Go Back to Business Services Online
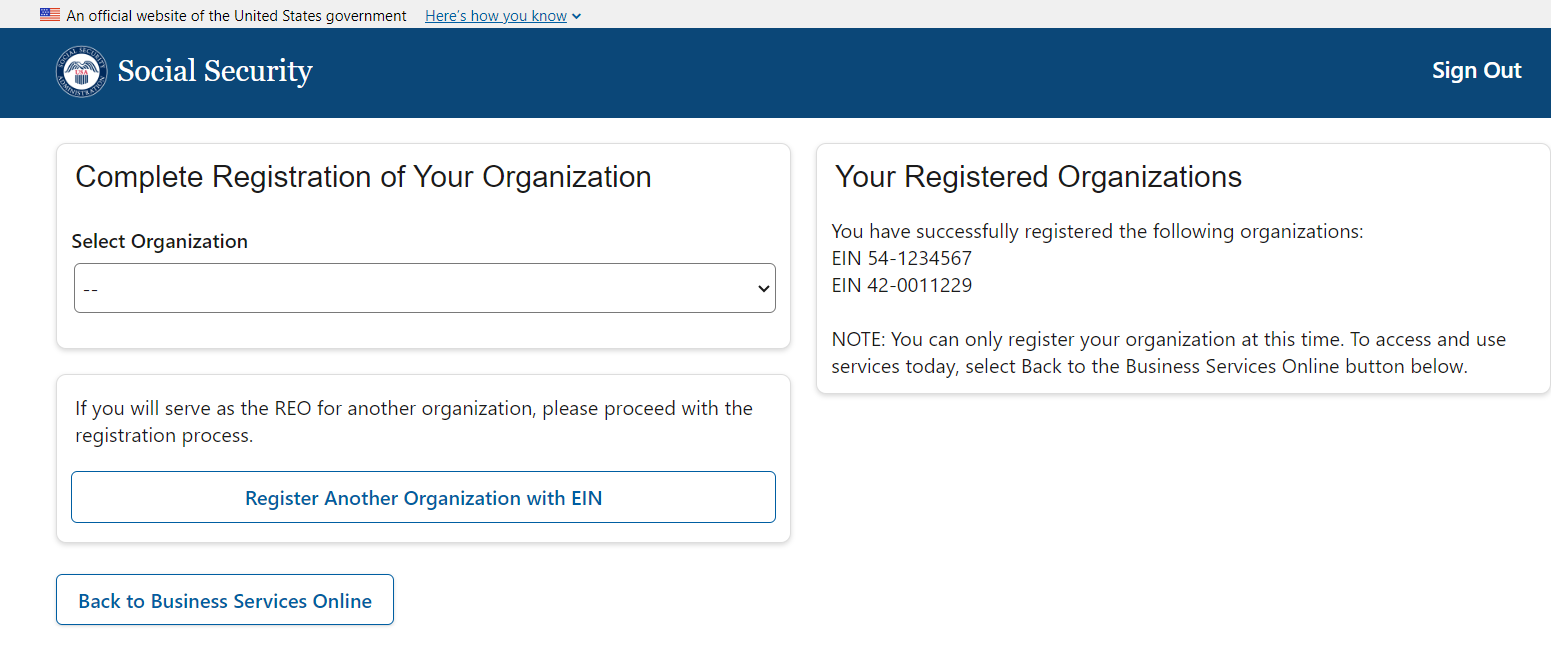 [225, 600]
